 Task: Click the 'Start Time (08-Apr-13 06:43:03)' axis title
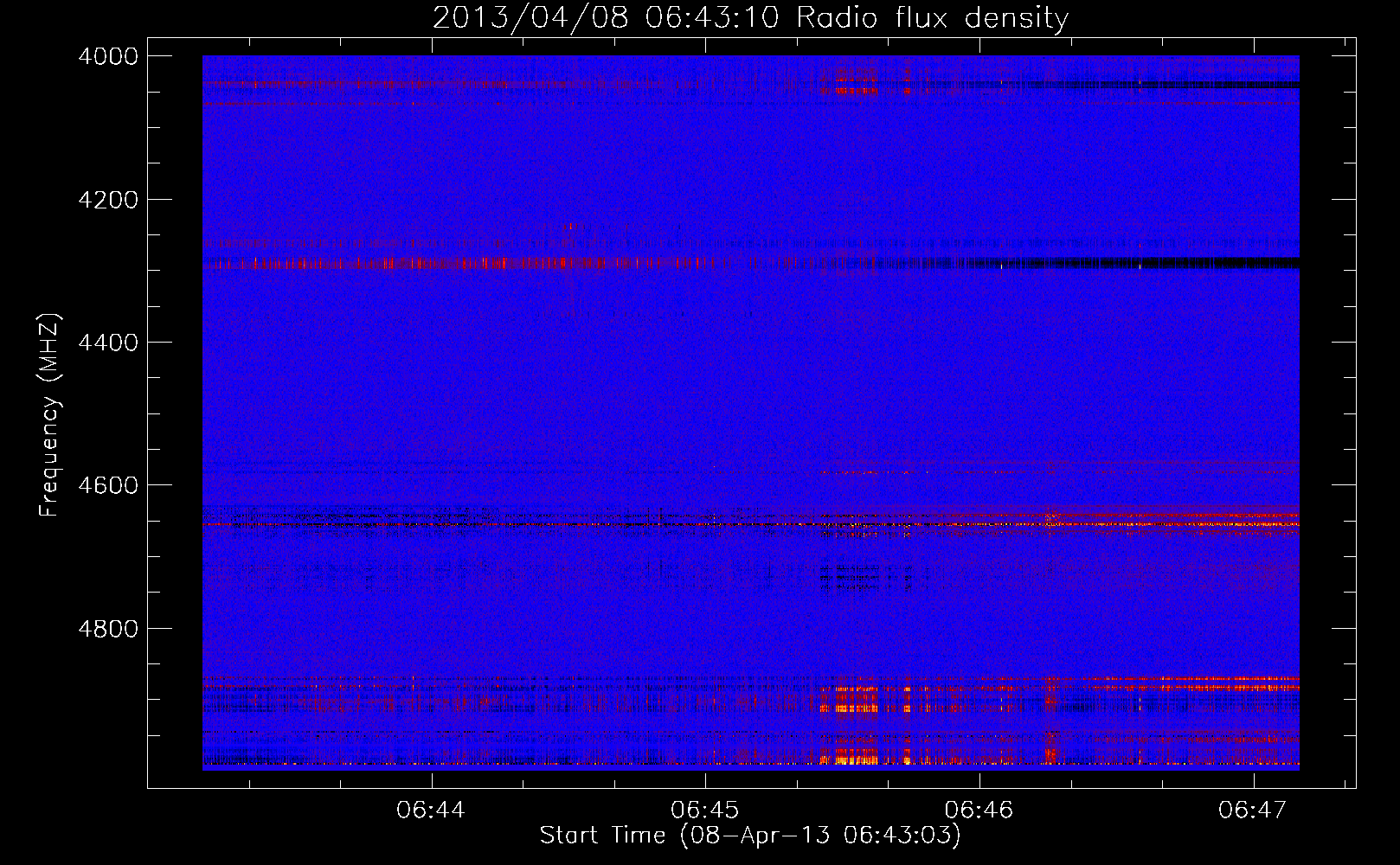750,836
